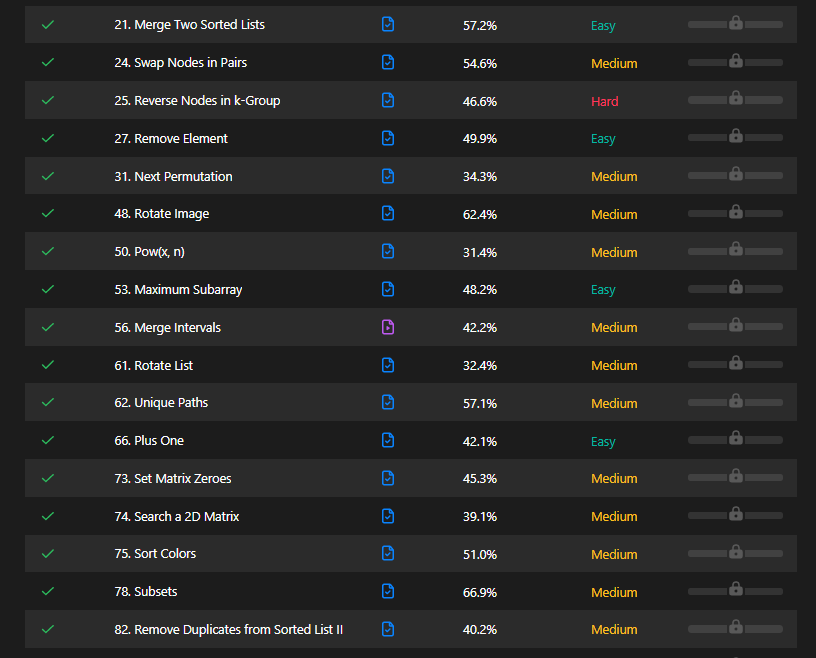
Task: Click the green checkmark for Next Permutation
Action: pos(47,176)
